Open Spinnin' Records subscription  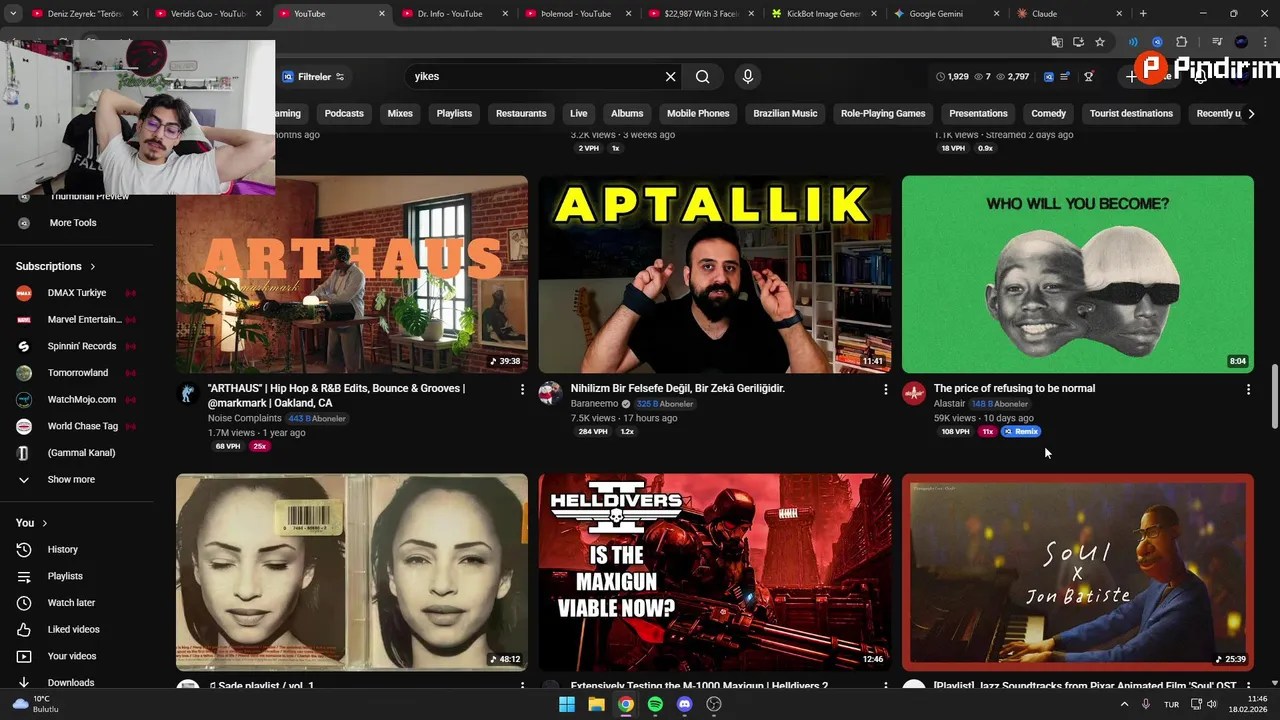point(77,346)
